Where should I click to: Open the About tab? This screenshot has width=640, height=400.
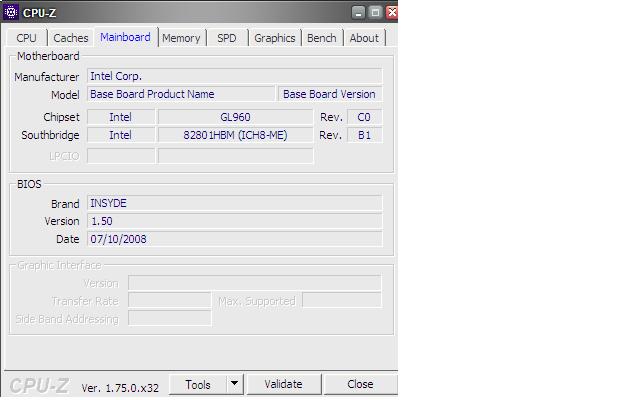tap(364, 38)
